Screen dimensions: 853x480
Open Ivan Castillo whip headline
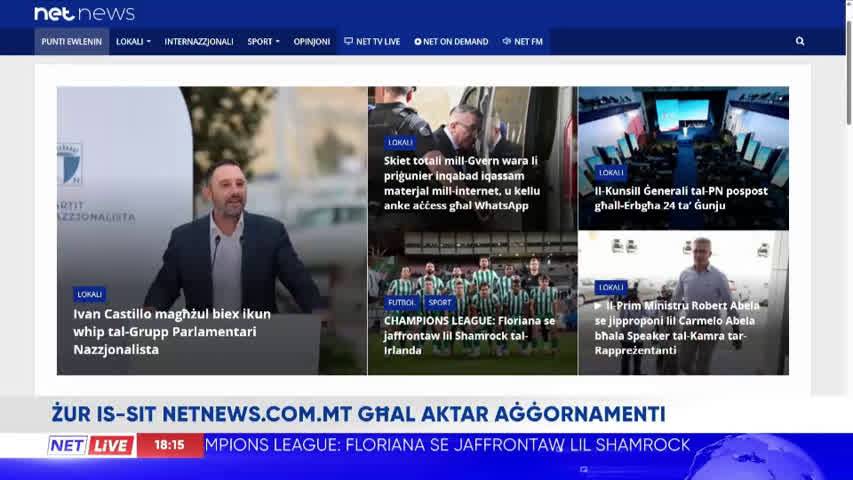(172, 331)
